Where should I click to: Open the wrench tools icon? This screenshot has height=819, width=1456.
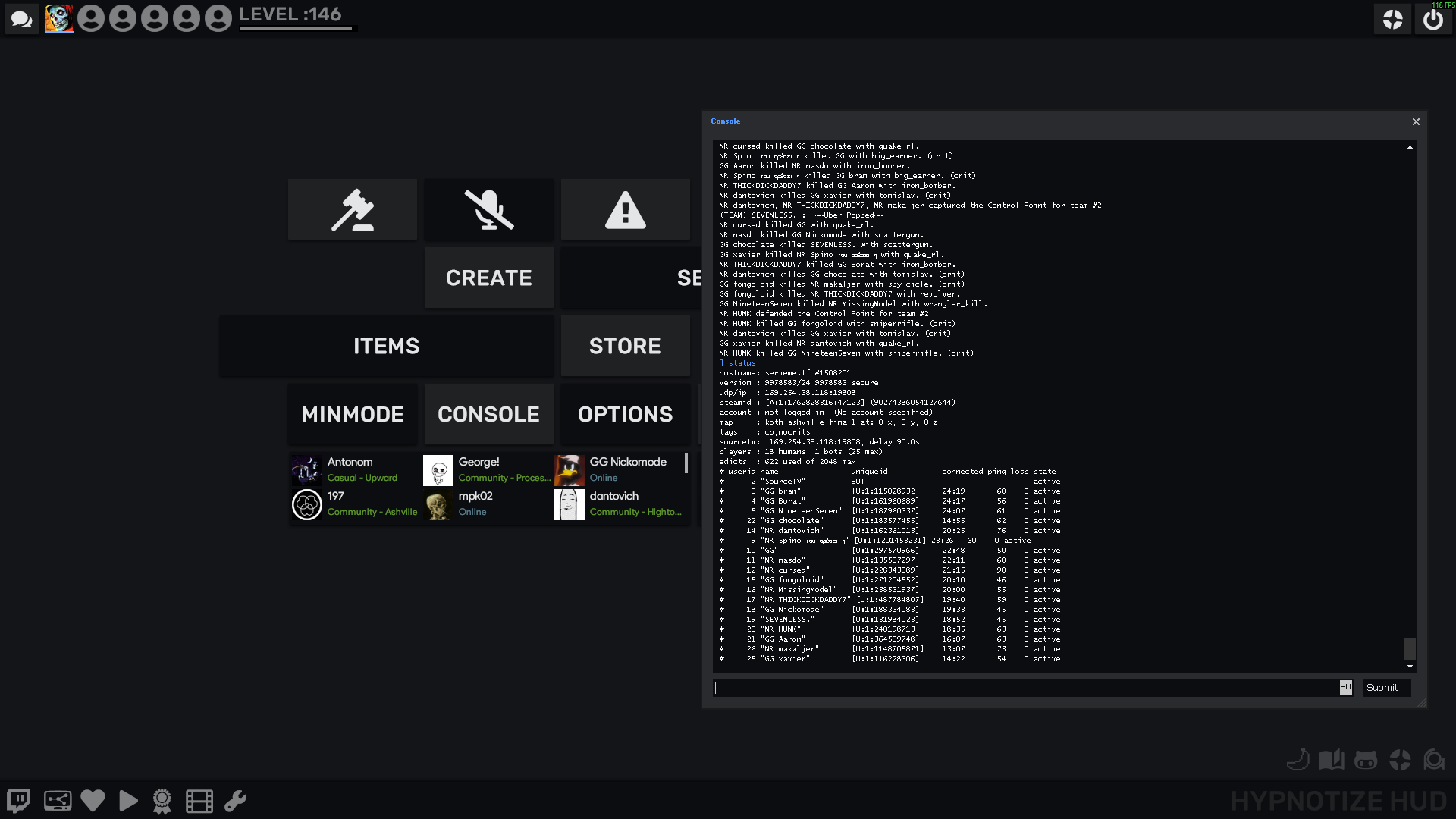[x=235, y=801]
